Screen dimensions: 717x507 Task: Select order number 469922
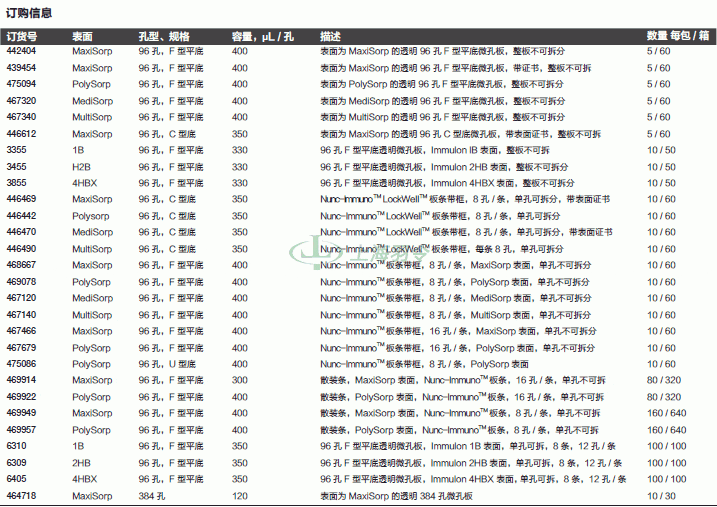[x=21, y=397]
